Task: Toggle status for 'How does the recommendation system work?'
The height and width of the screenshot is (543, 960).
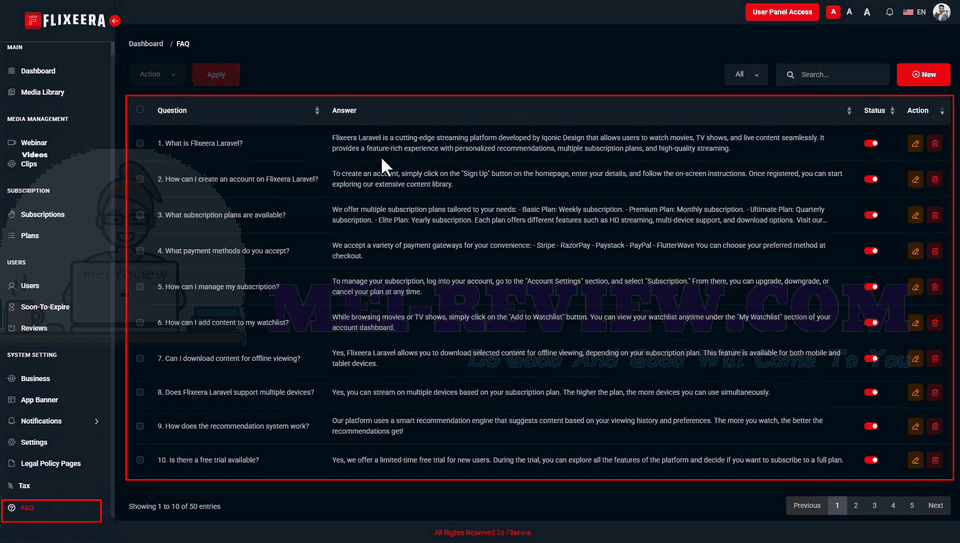Action: point(871,426)
